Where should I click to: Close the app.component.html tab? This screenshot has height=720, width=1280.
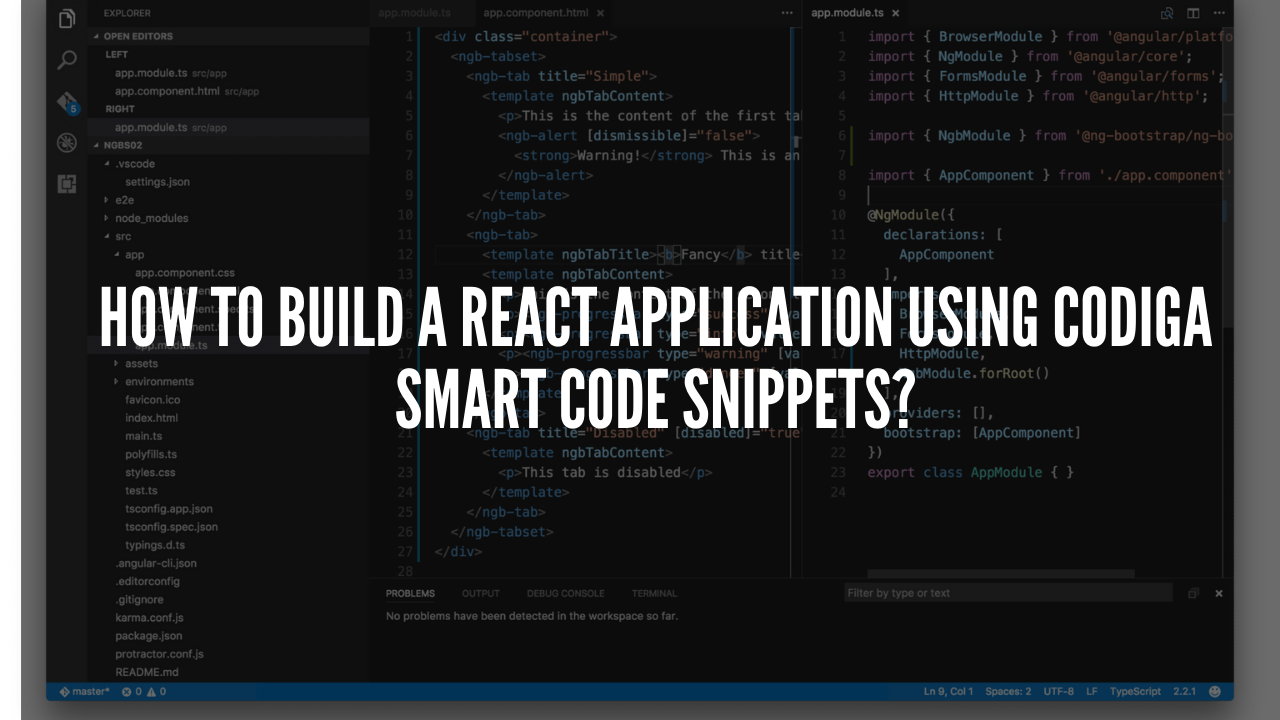point(600,14)
